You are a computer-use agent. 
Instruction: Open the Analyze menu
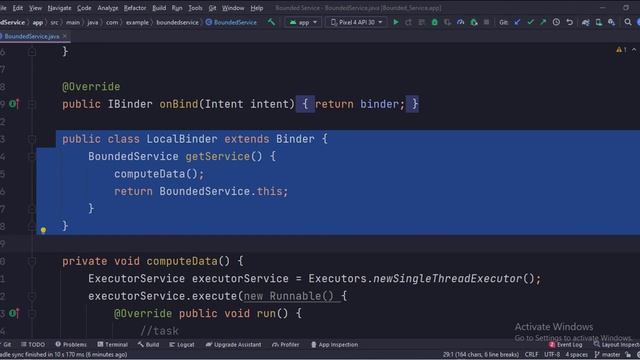(108, 8)
